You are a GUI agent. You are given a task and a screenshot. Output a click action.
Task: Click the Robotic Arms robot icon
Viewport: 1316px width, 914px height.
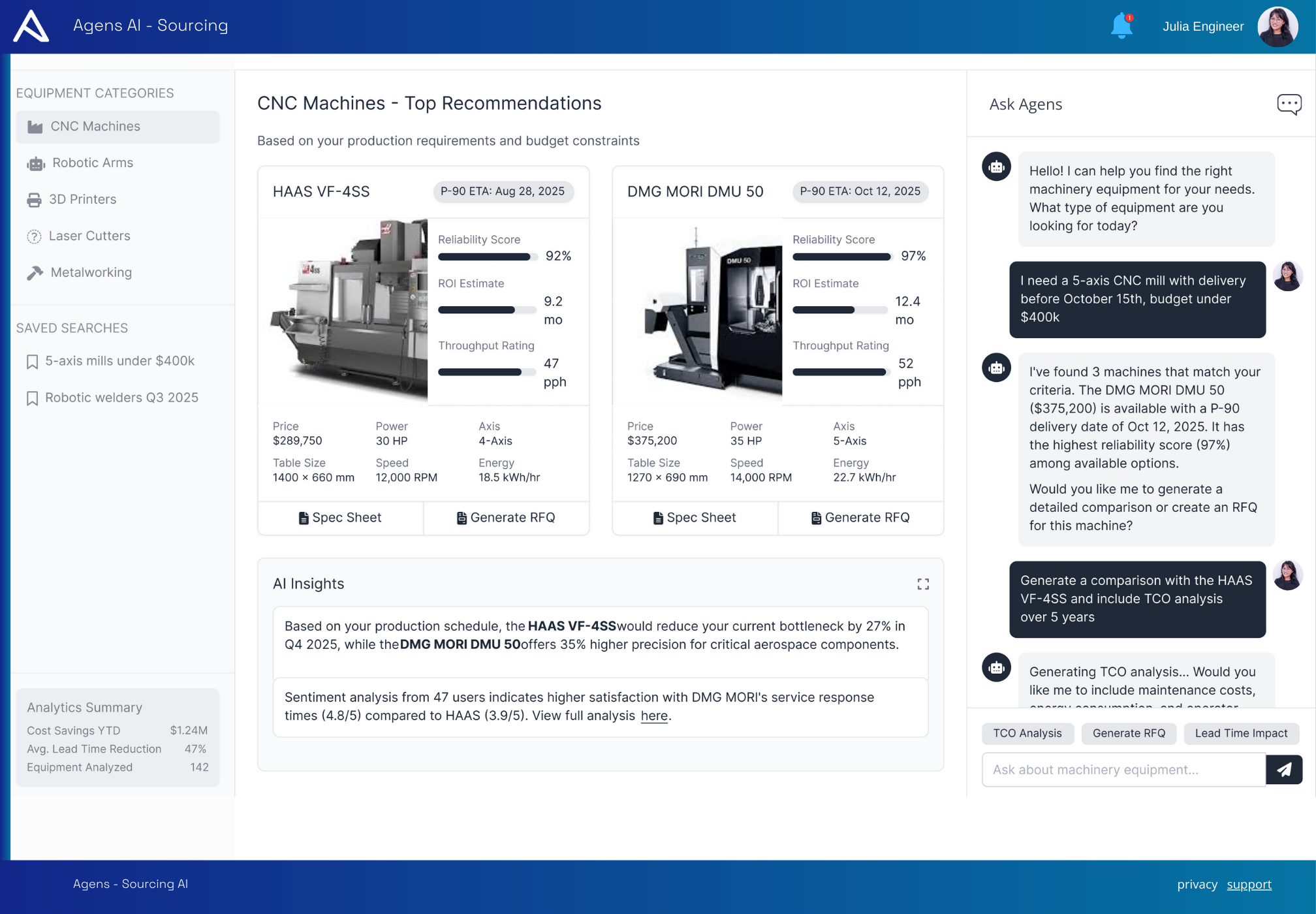click(x=36, y=163)
